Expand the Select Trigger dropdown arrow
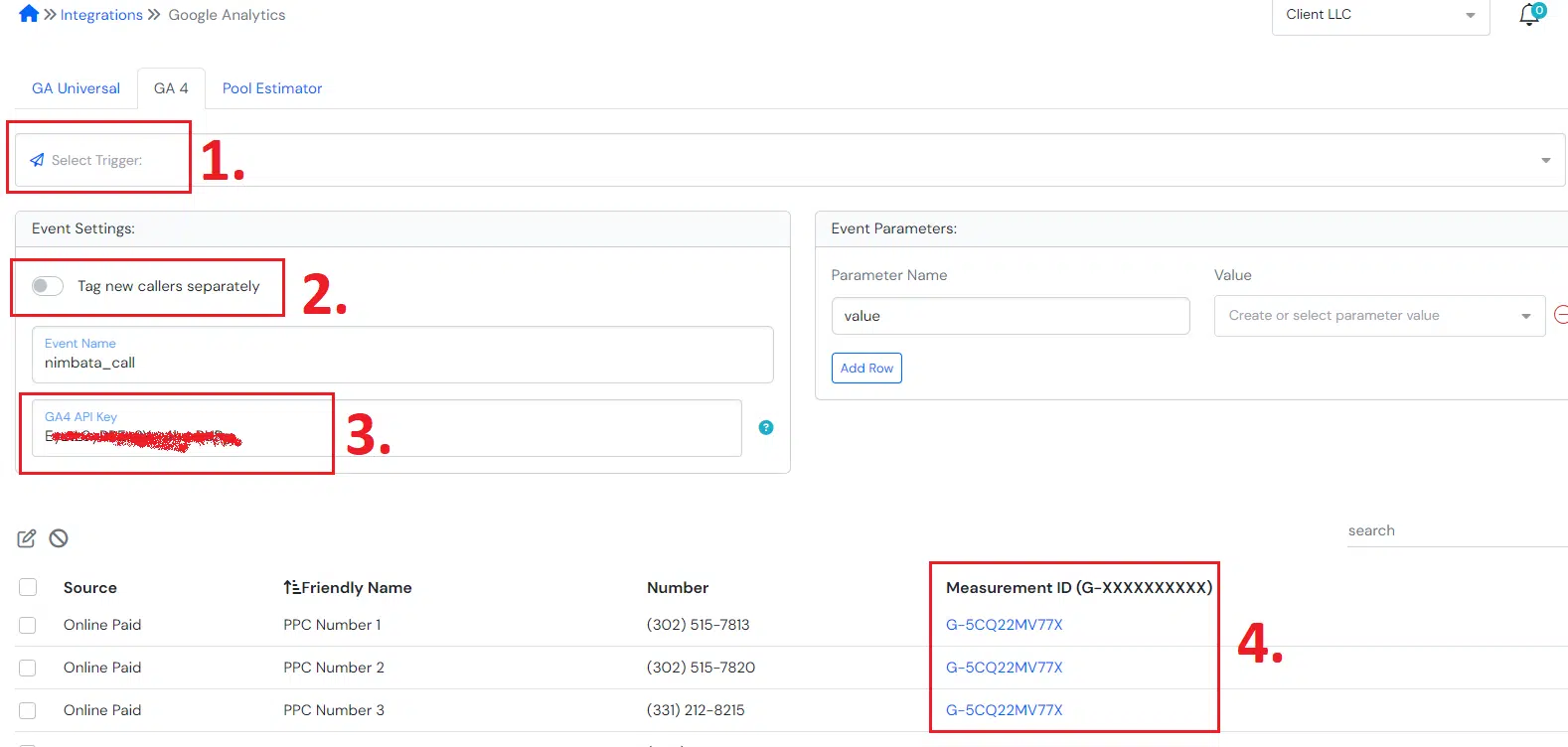The width and height of the screenshot is (1568, 747). coord(1545,160)
